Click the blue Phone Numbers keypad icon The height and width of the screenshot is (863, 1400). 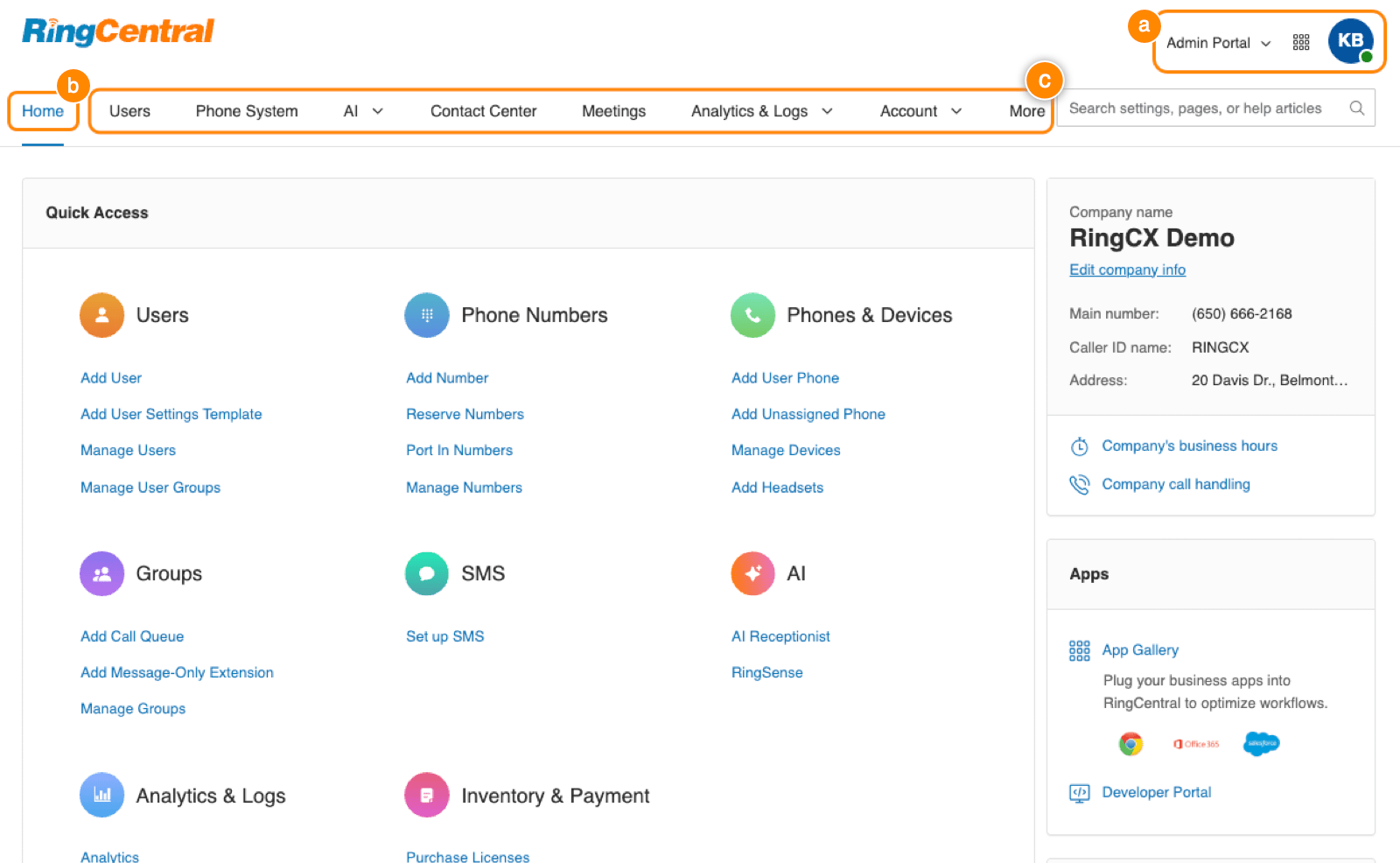[427, 315]
